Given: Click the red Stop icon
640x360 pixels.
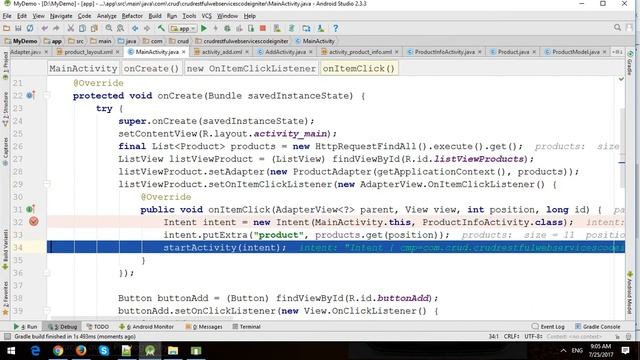Looking at the screenshot, I should click(263, 28).
